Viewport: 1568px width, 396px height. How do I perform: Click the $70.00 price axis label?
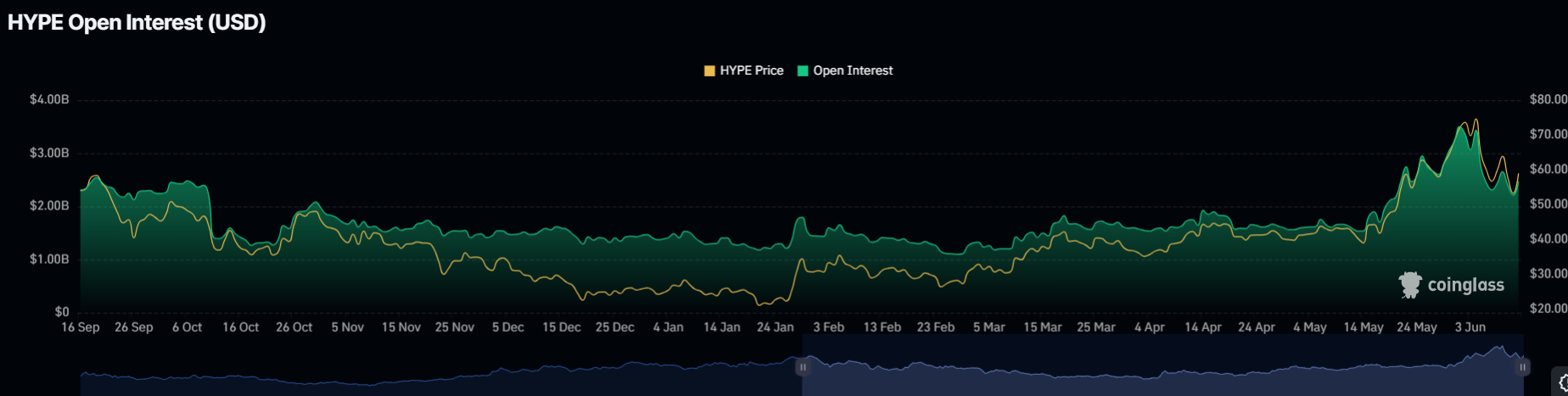(1548, 135)
